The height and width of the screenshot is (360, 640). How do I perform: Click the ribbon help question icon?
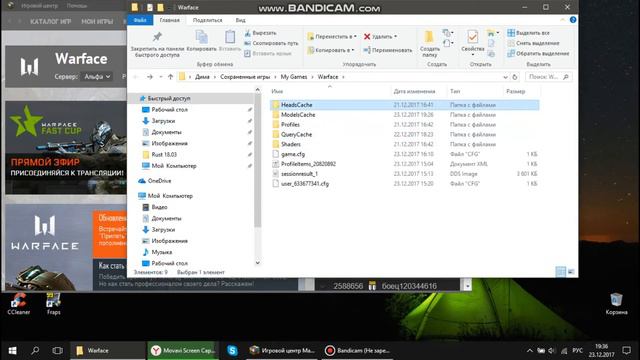point(573,20)
